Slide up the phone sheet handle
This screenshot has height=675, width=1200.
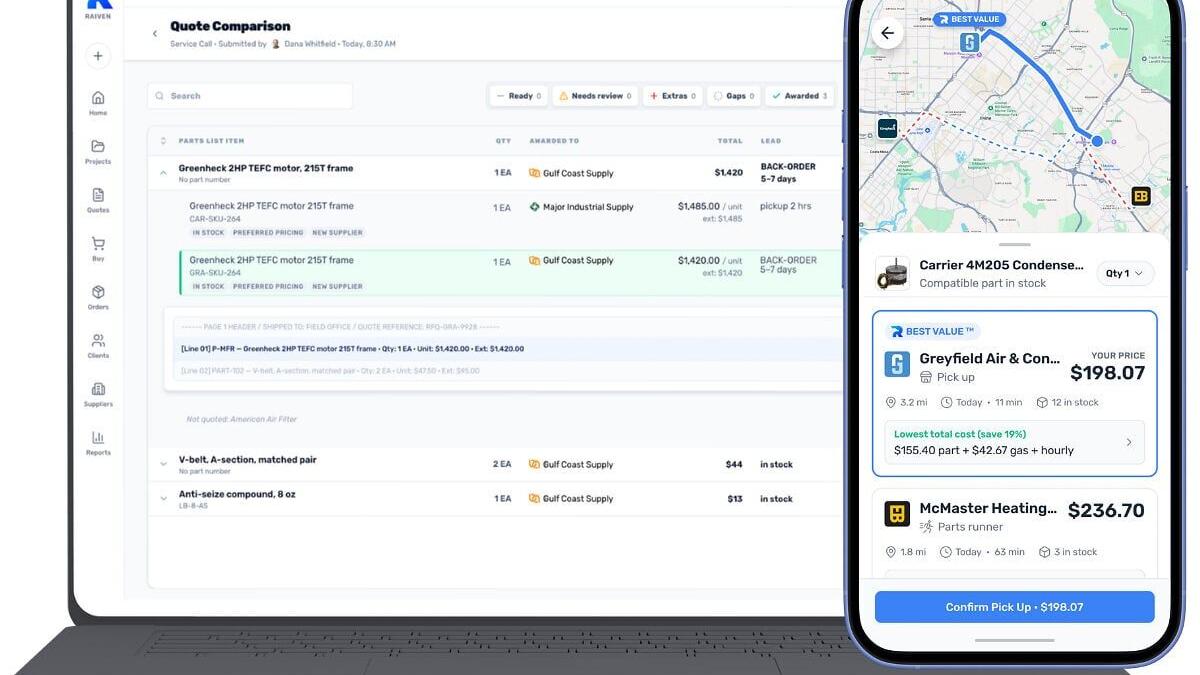click(x=1014, y=244)
